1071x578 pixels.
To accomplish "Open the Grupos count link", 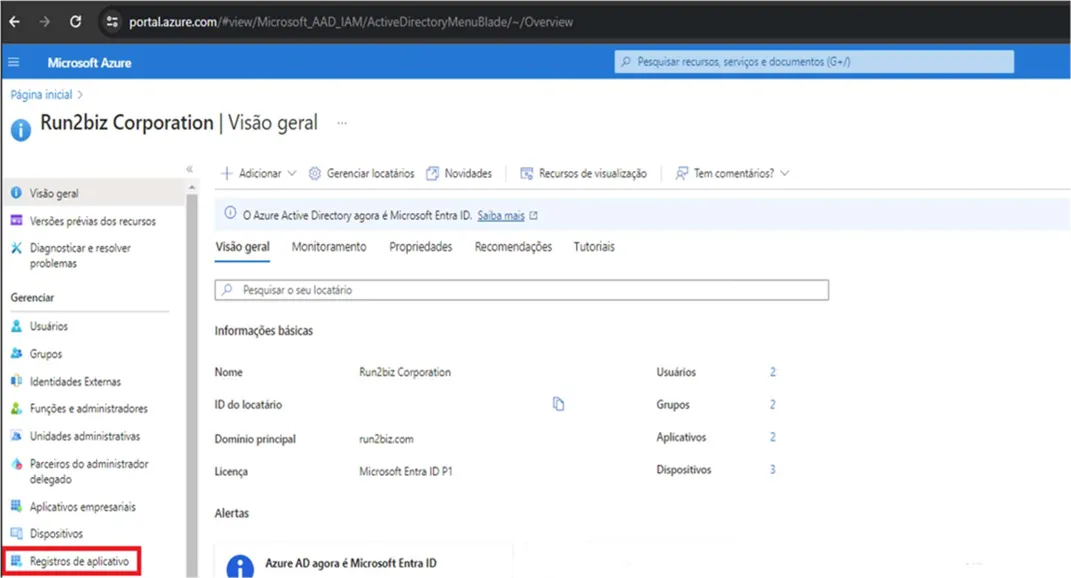I will (x=773, y=404).
